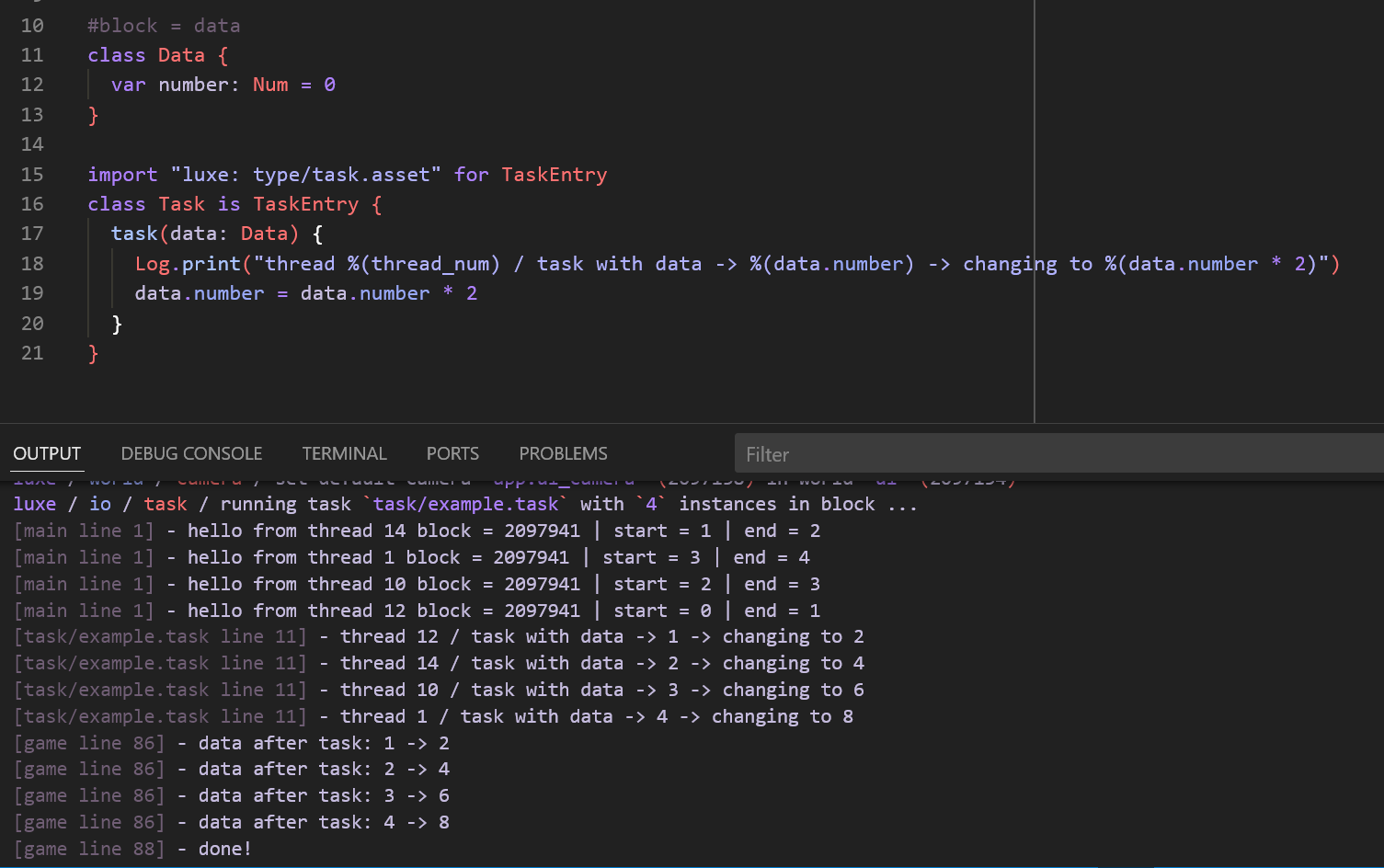1384x868 pixels.
Task: Place cursor on 'class Data' line
Action: click(158, 55)
